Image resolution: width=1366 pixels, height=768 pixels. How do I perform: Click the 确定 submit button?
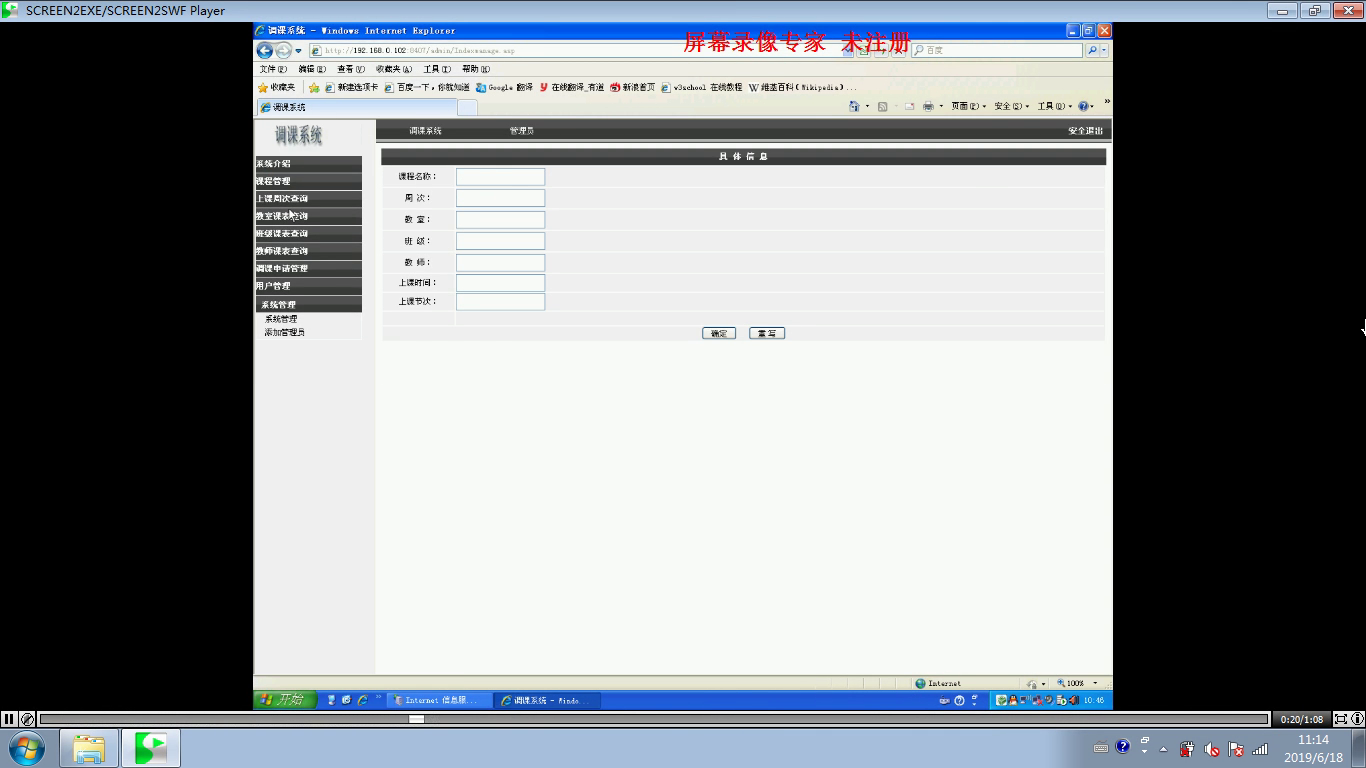(719, 333)
